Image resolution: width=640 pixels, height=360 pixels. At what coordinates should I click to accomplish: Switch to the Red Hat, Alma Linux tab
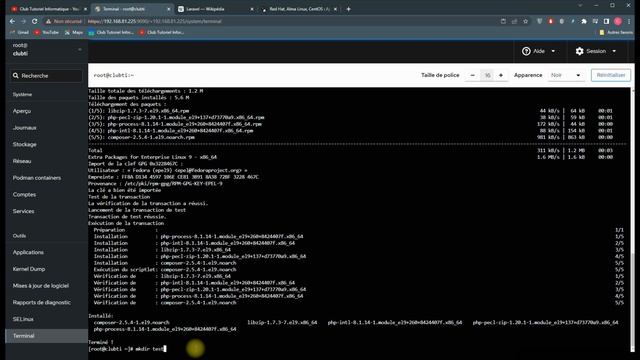299,9
